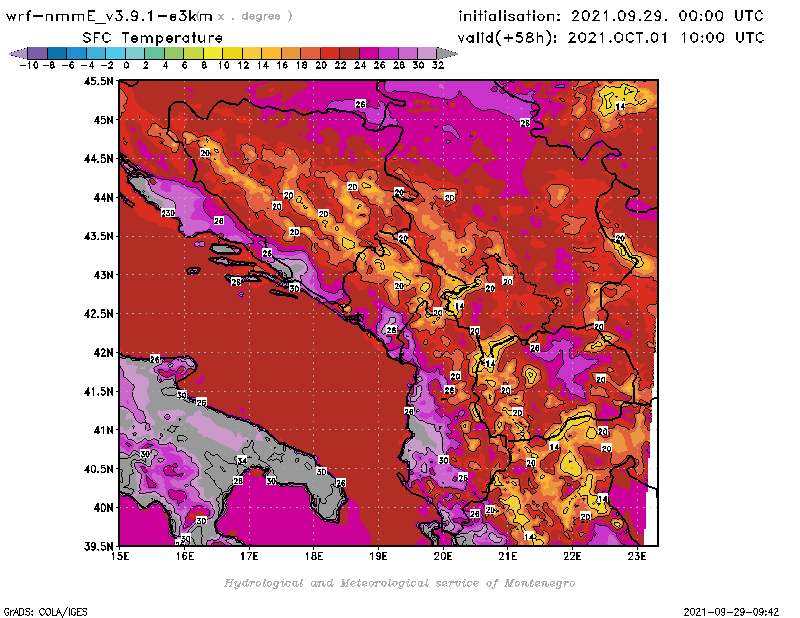Viewport: 800px width, 618px height.
Task: Click the '20E' longitude label
Action: coord(443,556)
